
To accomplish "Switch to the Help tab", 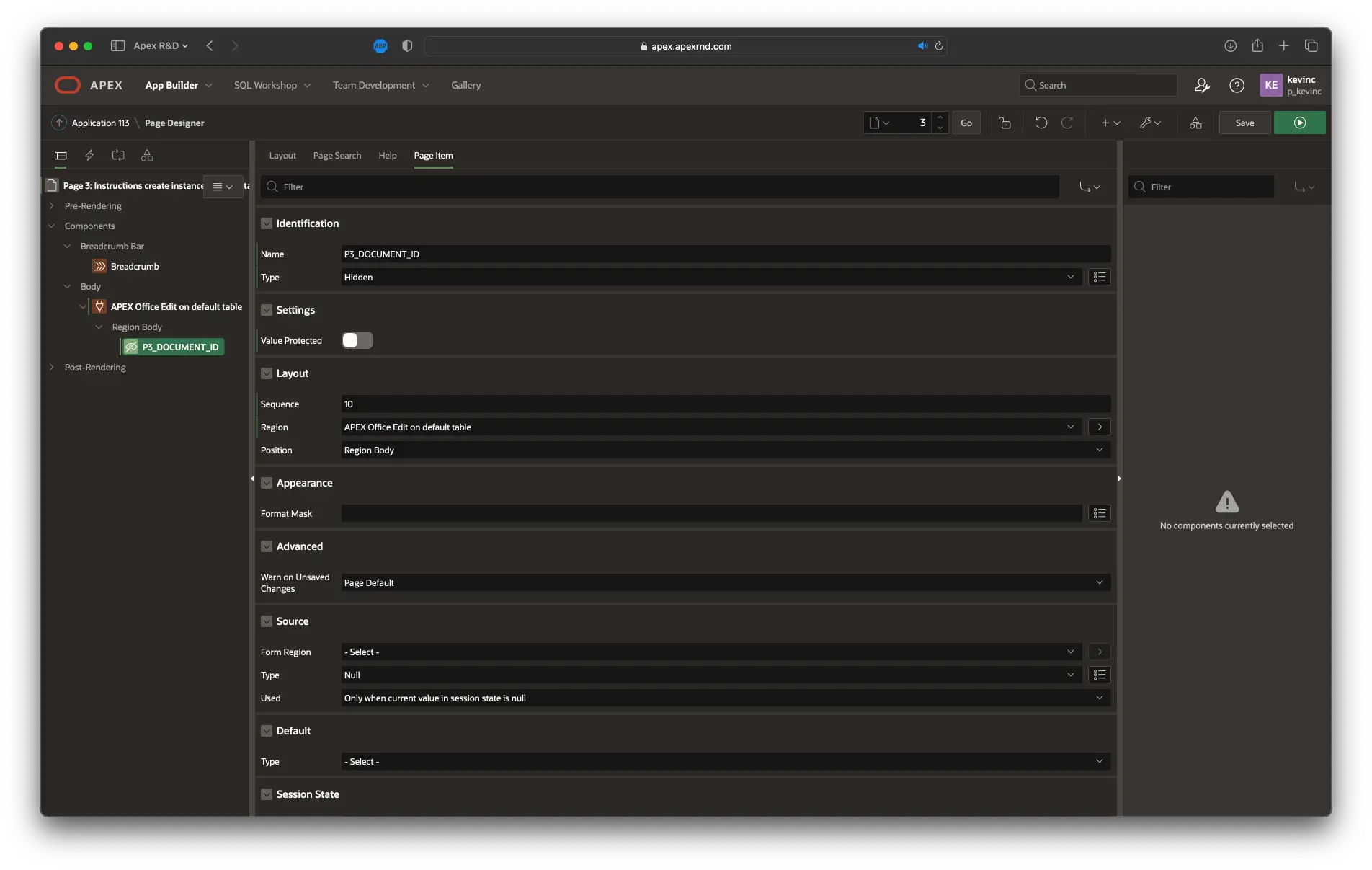I will tap(388, 155).
